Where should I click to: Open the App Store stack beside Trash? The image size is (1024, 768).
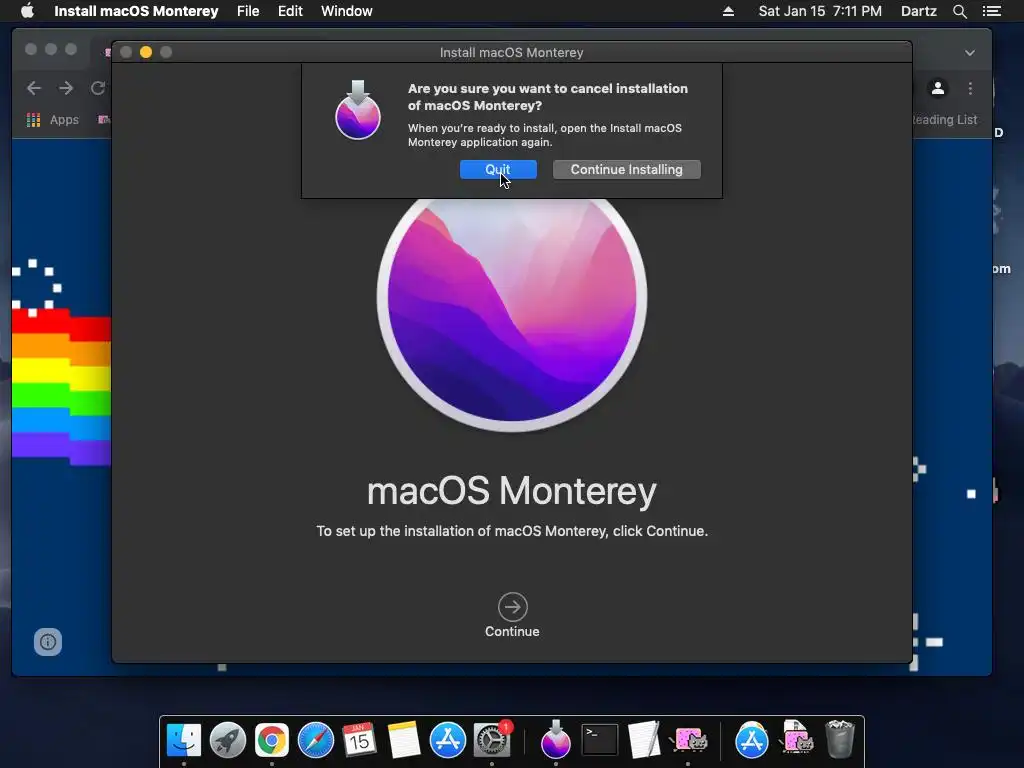(752, 740)
